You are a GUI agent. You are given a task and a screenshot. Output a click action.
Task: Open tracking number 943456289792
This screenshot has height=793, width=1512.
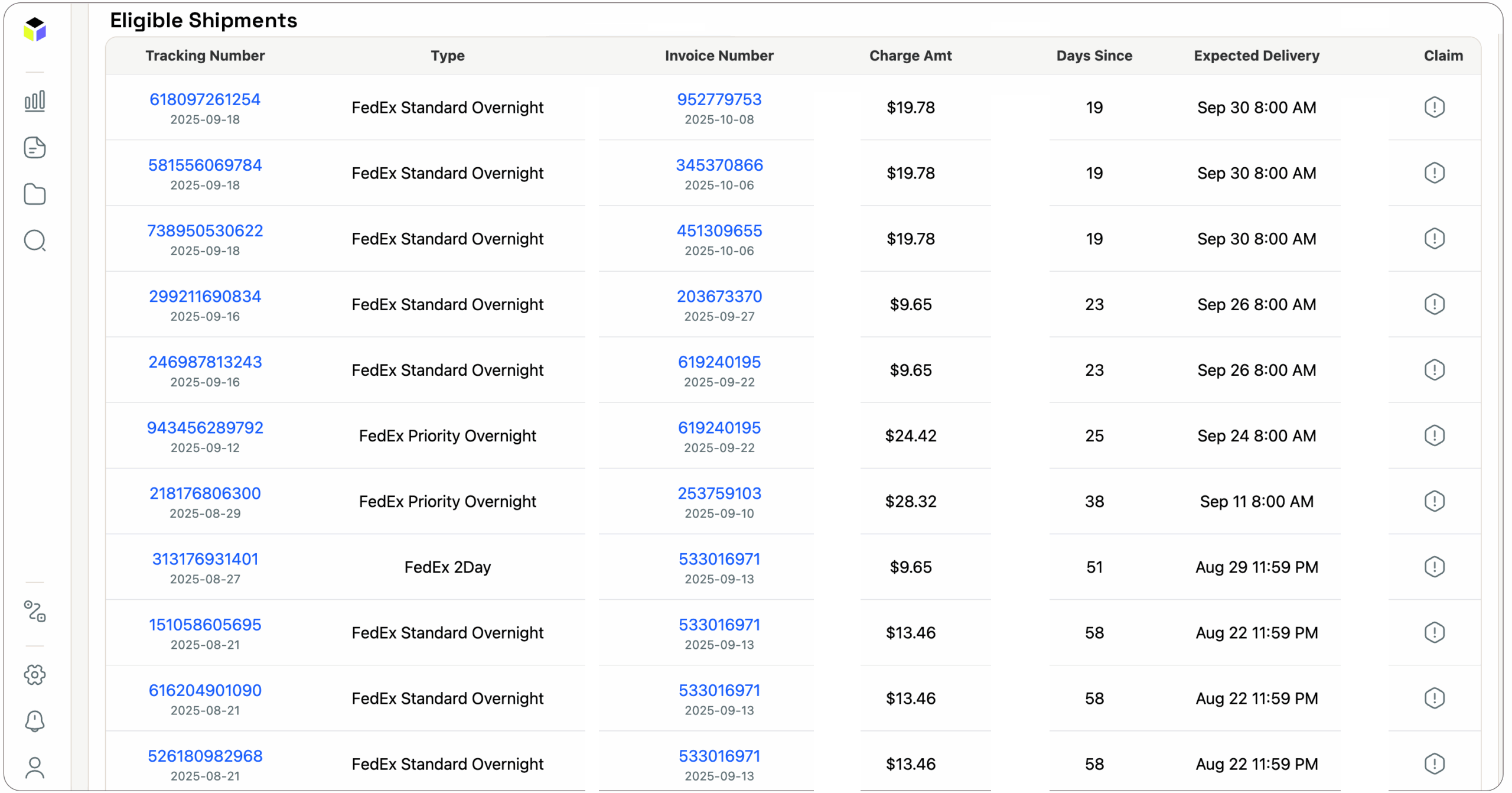pyautogui.click(x=204, y=427)
